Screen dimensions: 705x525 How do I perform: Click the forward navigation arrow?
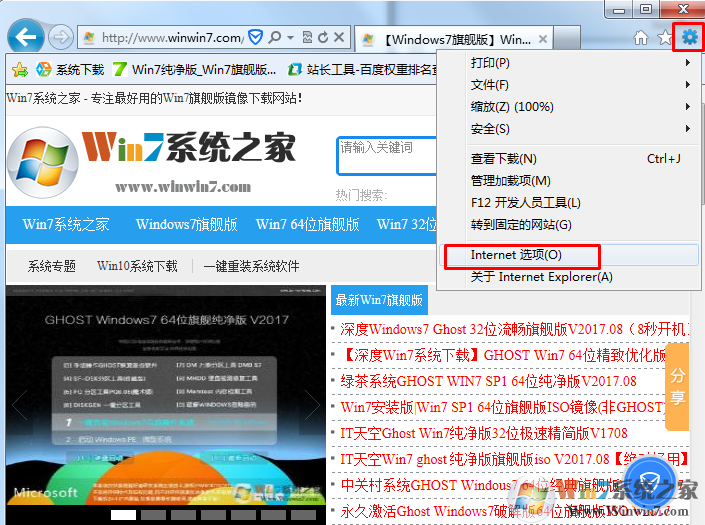61,37
